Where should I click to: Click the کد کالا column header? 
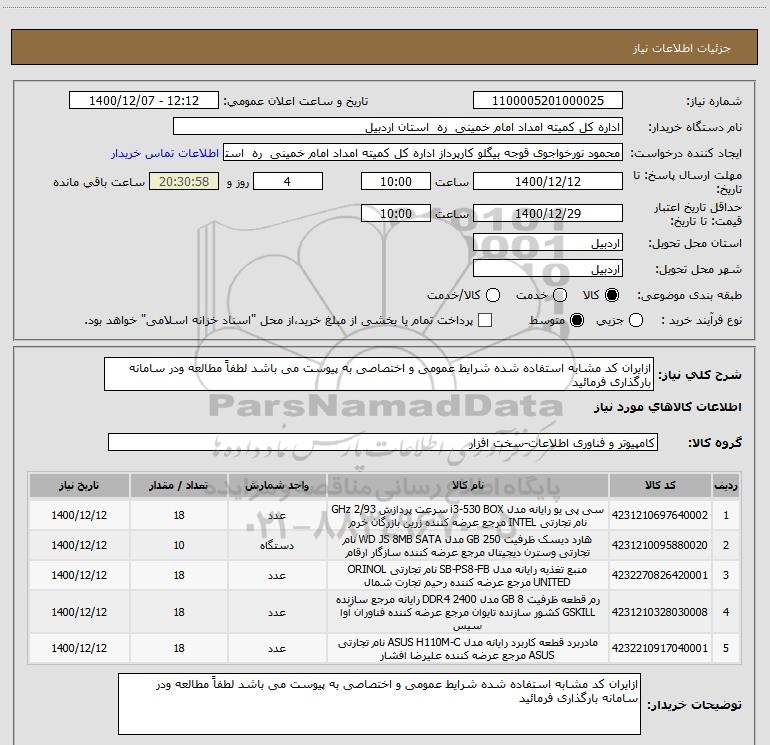[x=660, y=485]
